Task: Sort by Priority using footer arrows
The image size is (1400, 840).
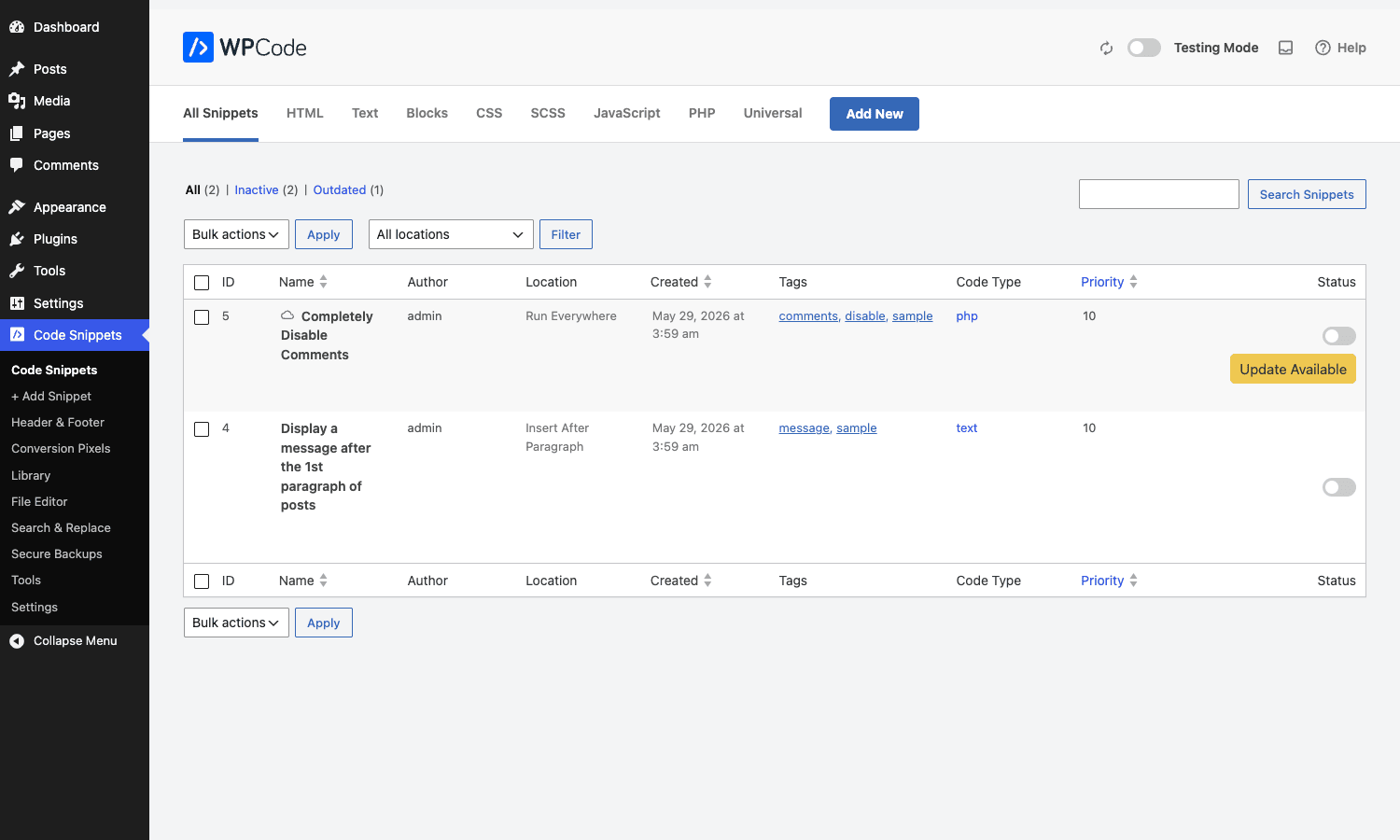Action: (1133, 581)
